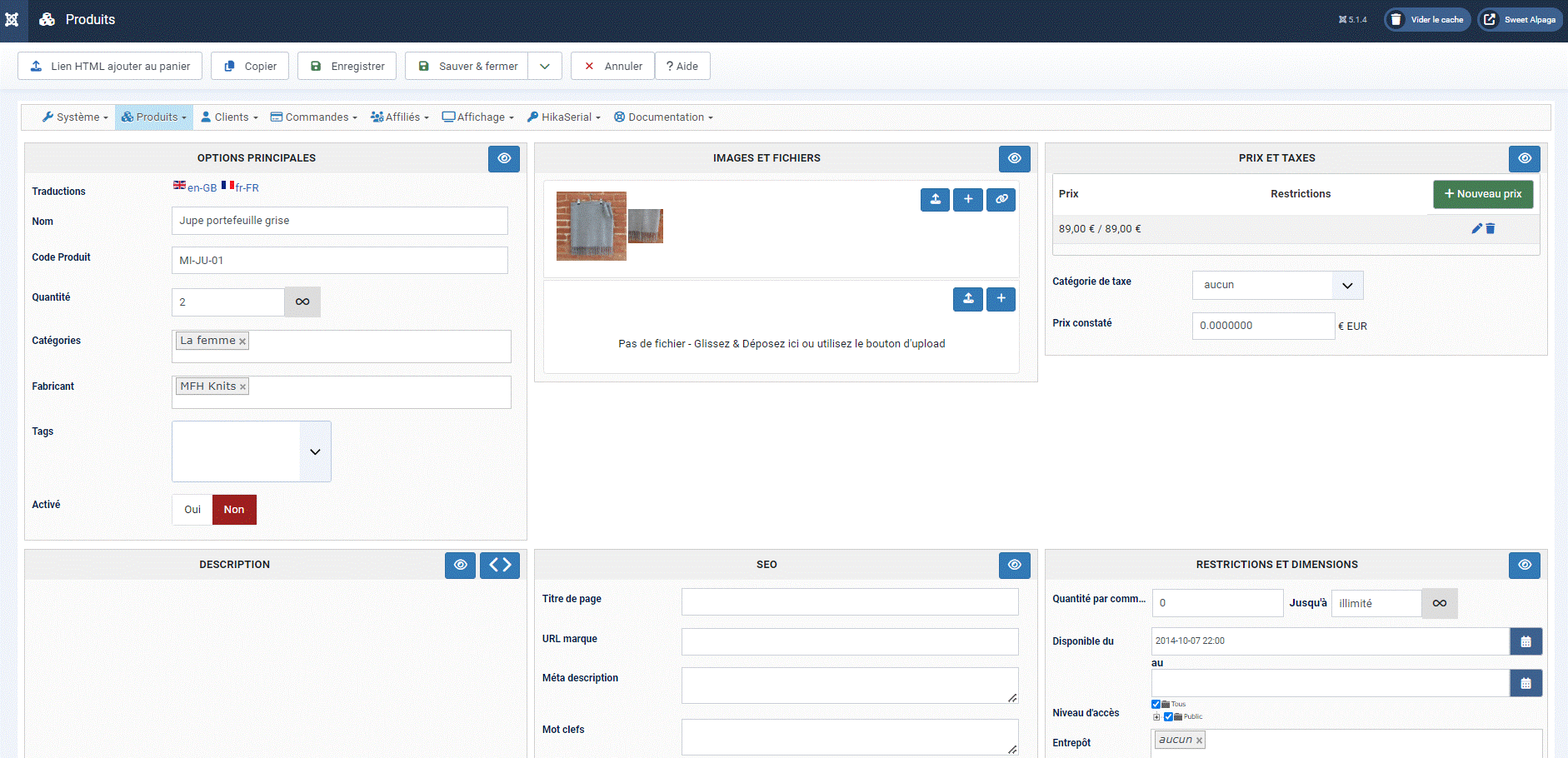Click the Enregistrer button
The width and height of the screenshot is (1568, 758).
tap(347, 66)
